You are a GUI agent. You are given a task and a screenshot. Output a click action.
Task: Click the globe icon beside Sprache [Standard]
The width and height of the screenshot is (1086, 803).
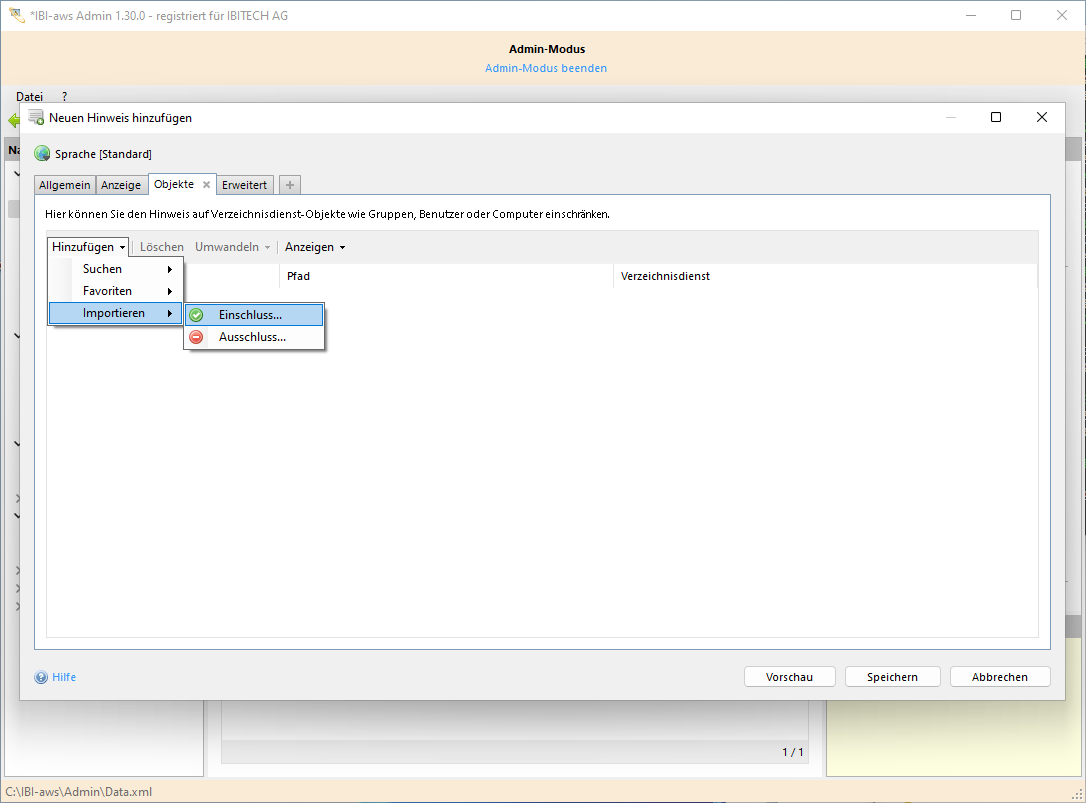tap(42, 154)
